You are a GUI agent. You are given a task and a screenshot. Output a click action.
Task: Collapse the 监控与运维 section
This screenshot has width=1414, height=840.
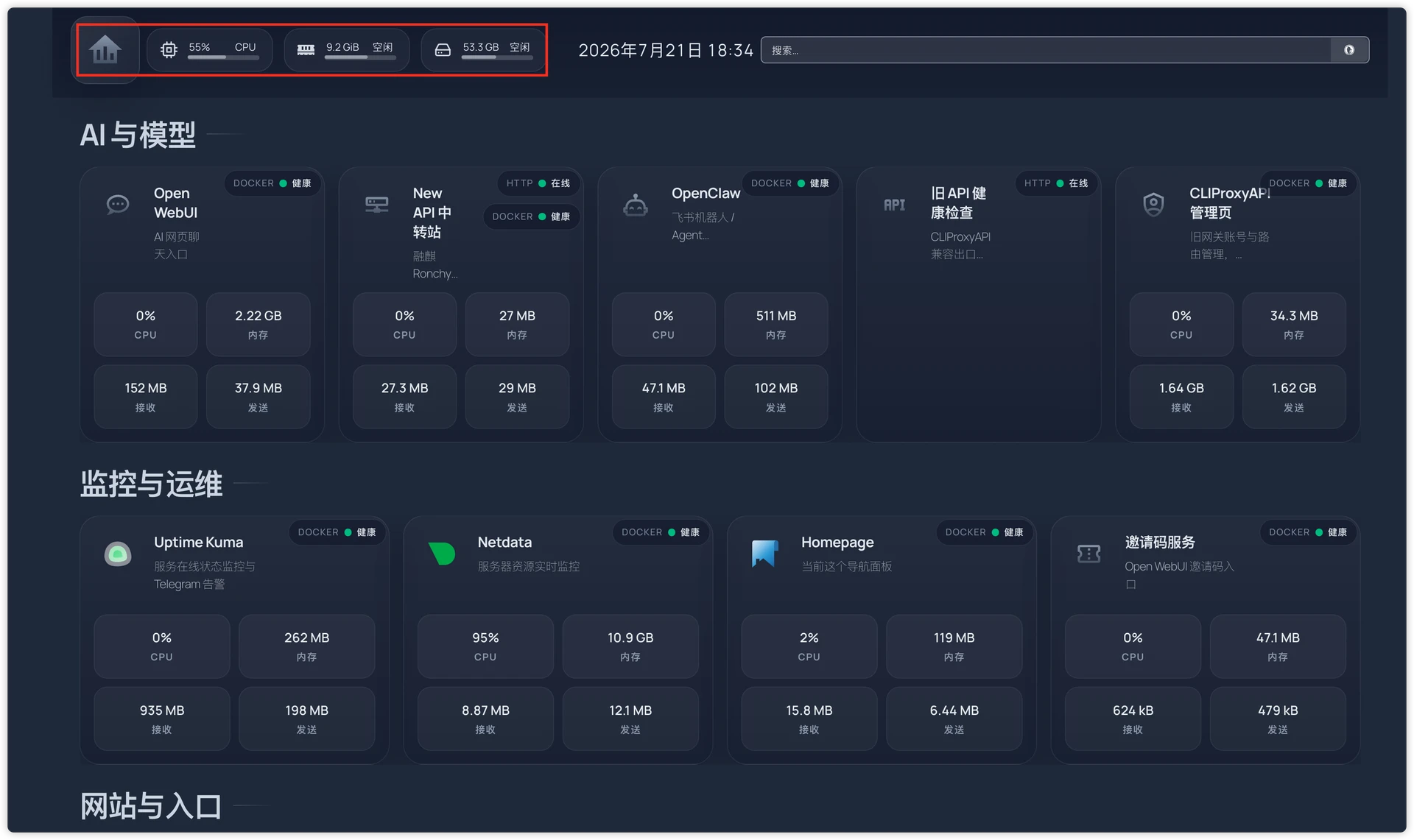click(x=151, y=484)
